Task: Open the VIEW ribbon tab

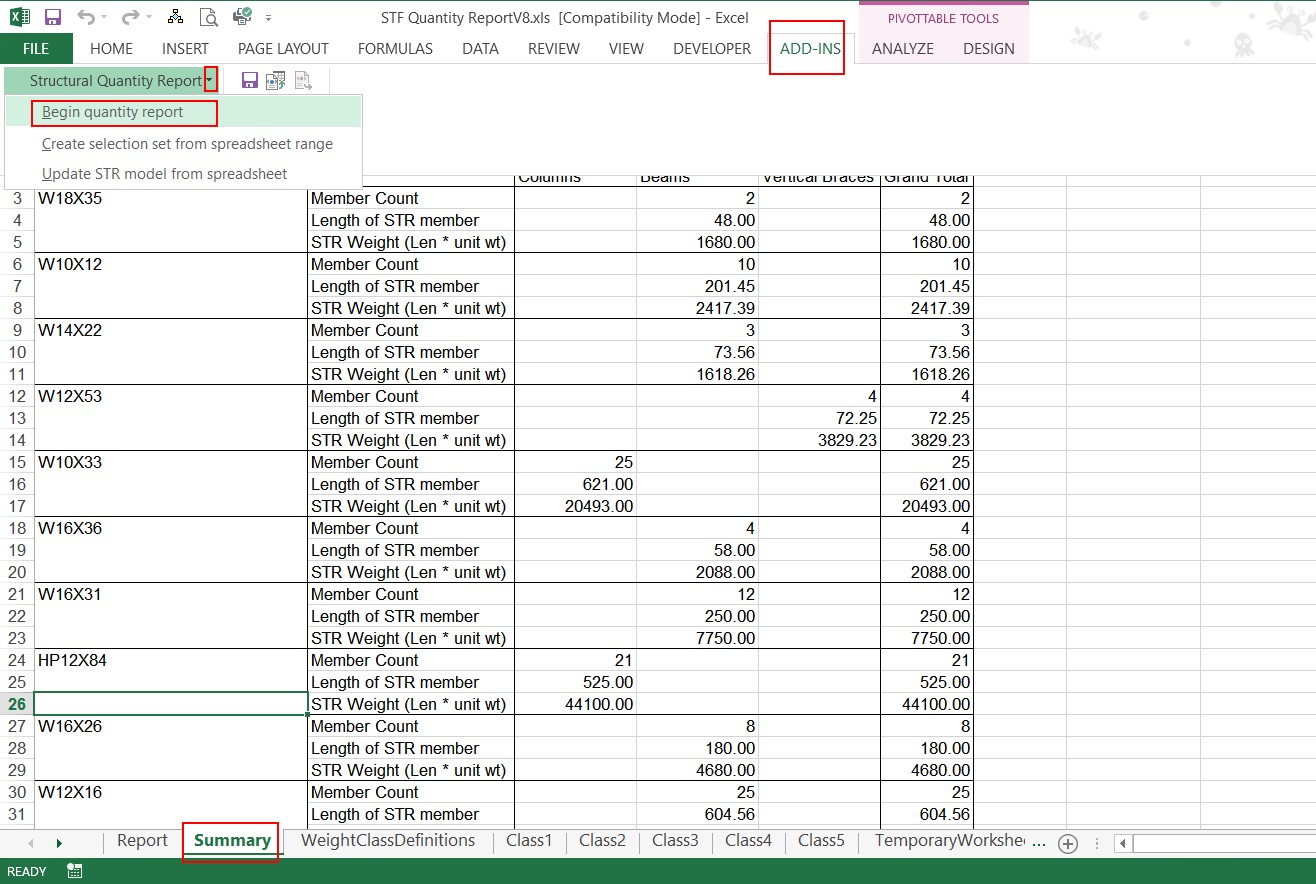Action: (626, 48)
